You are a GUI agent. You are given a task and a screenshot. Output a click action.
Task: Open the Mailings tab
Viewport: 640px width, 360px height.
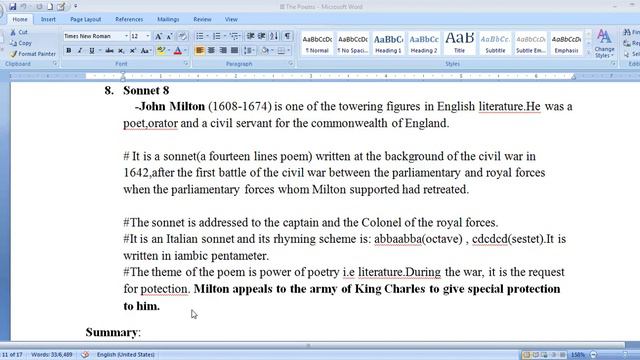click(168, 20)
